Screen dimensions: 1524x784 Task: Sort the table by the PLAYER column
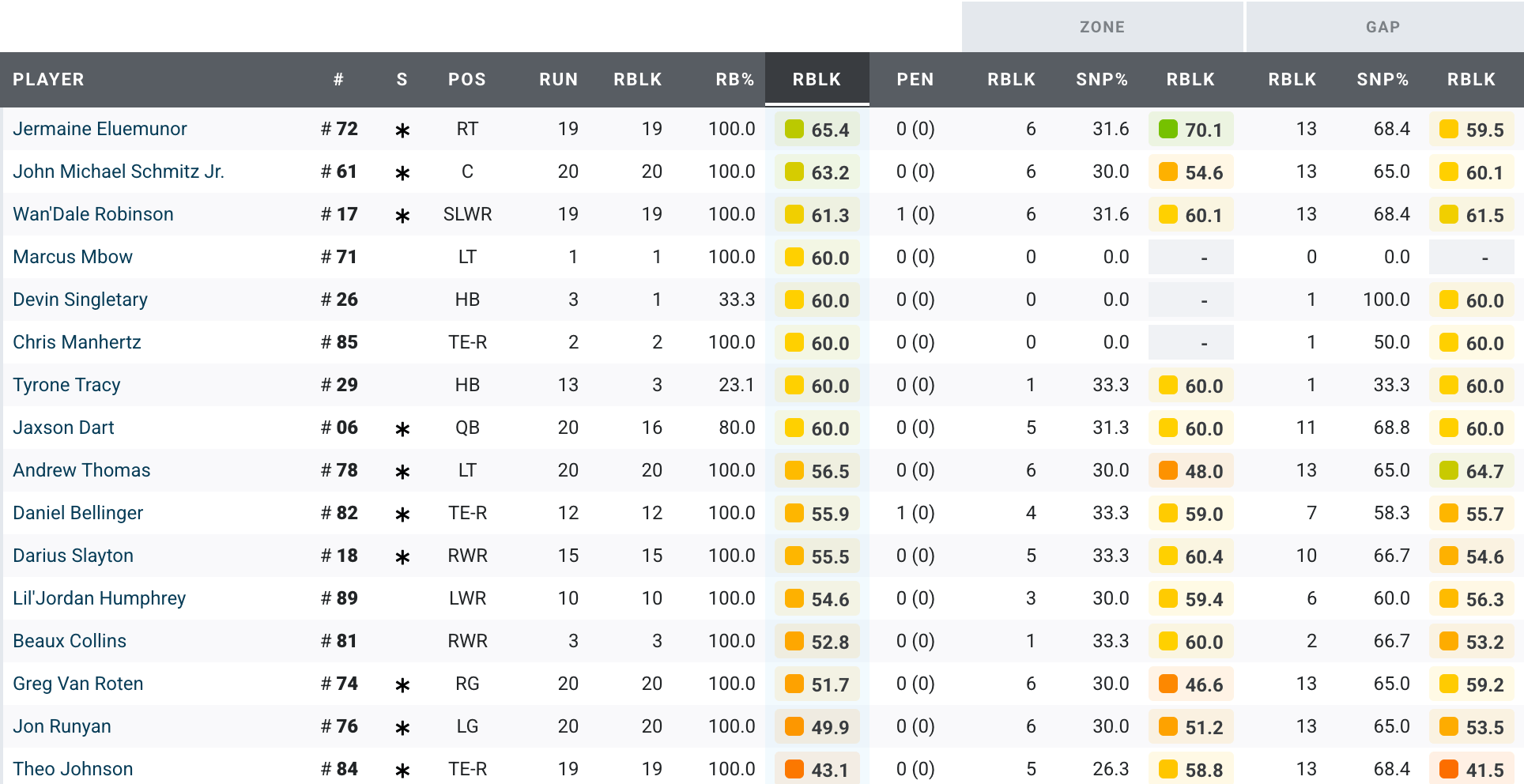(48, 79)
